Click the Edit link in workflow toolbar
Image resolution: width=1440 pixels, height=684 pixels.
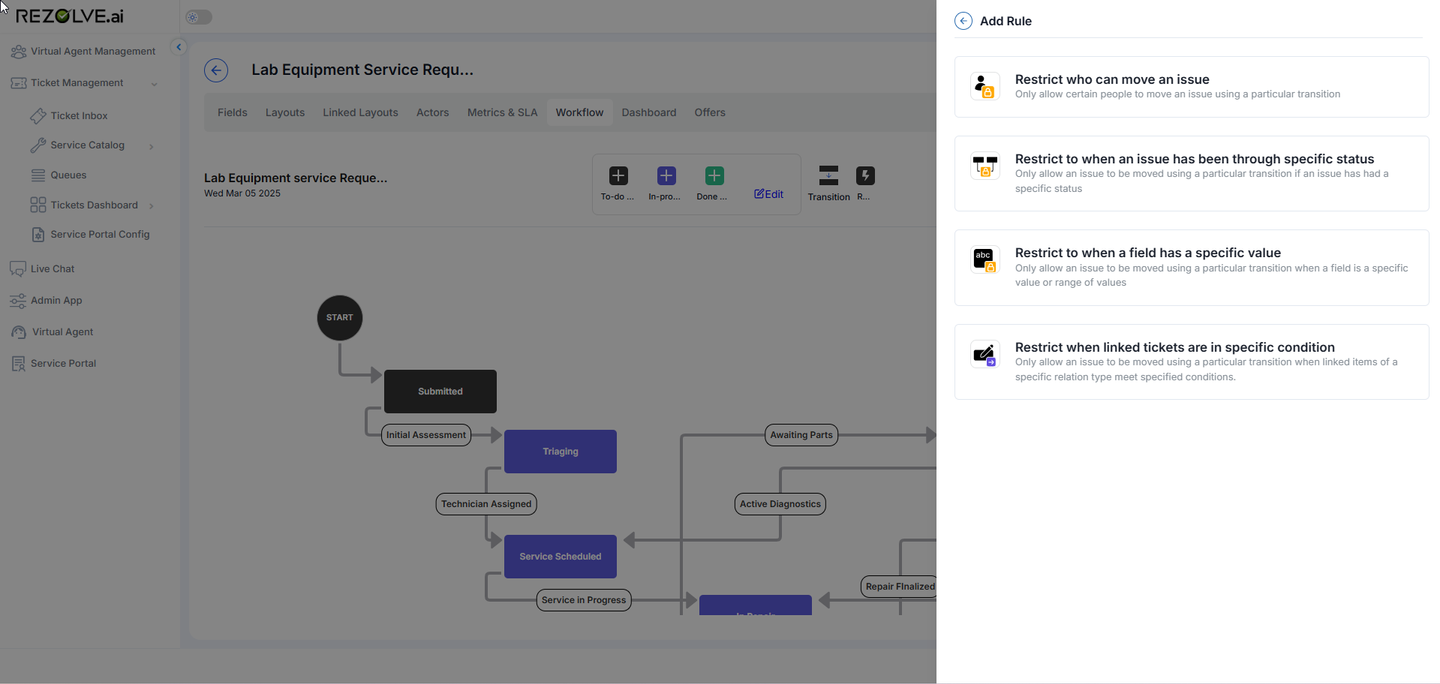tap(769, 194)
